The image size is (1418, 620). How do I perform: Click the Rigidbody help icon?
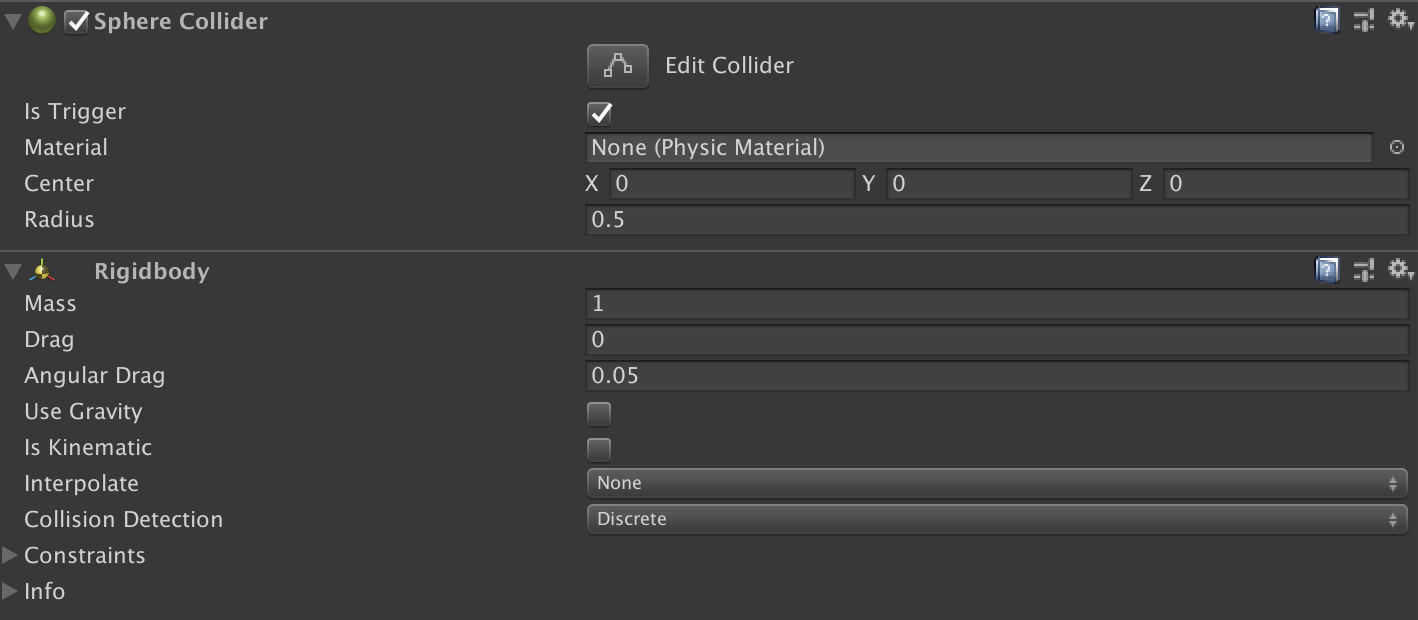(x=1326, y=268)
